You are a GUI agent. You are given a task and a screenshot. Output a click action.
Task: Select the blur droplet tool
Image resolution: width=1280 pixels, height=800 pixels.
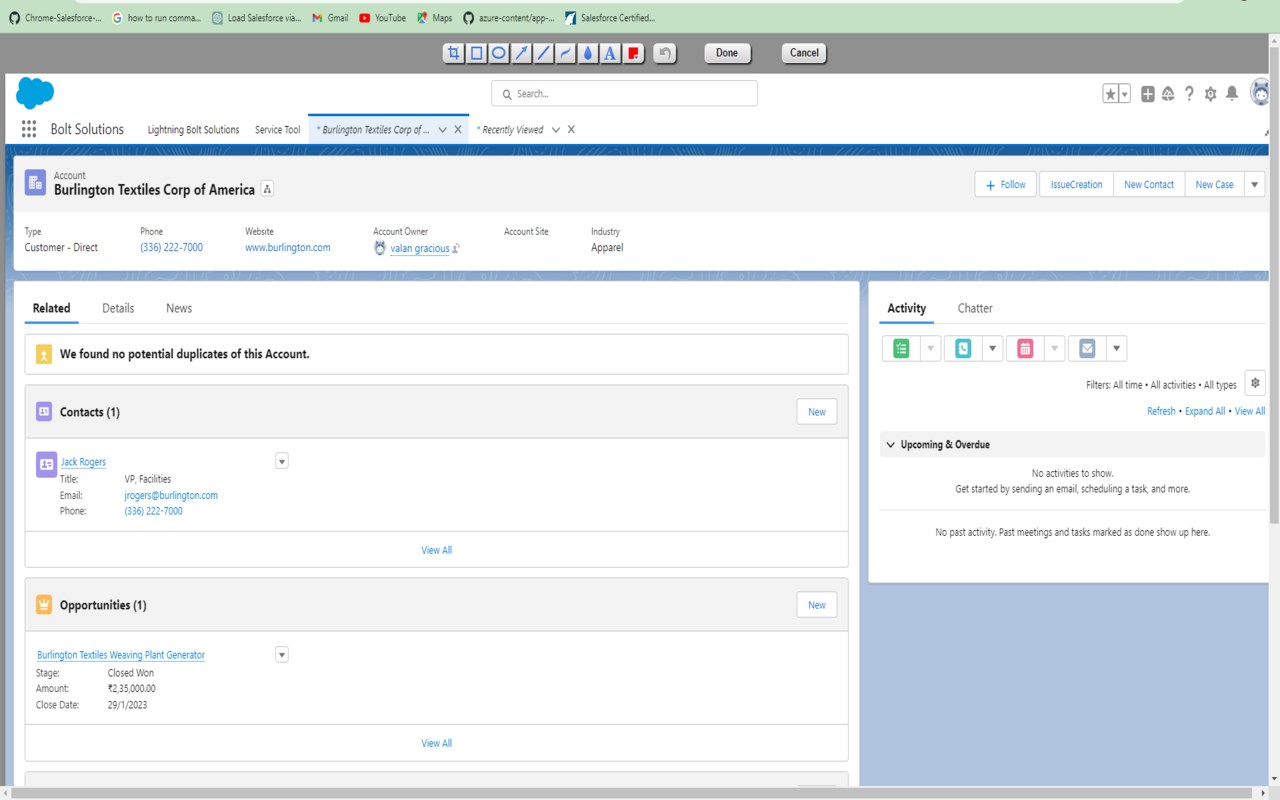pos(588,53)
